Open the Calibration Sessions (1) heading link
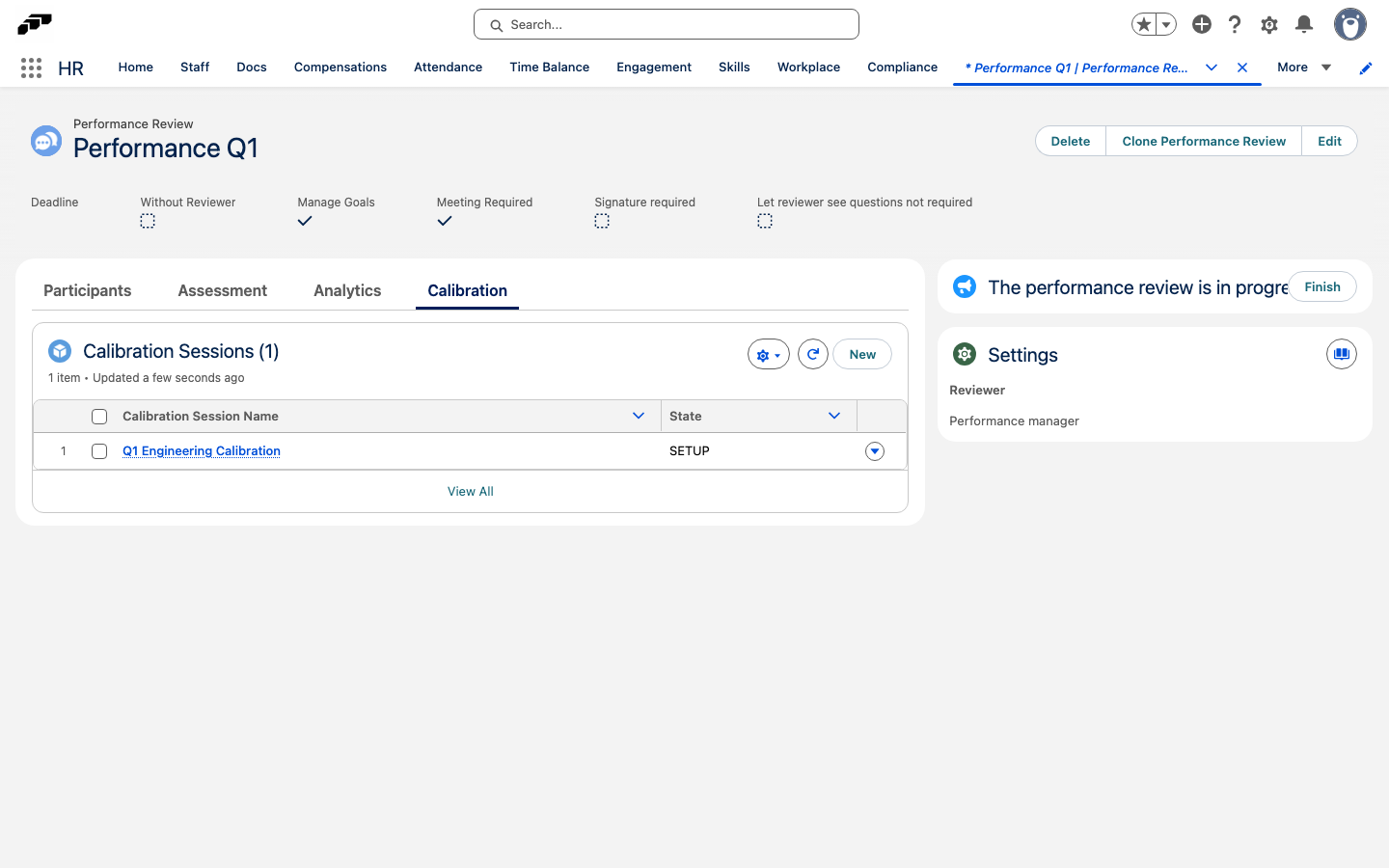 (x=181, y=351)
